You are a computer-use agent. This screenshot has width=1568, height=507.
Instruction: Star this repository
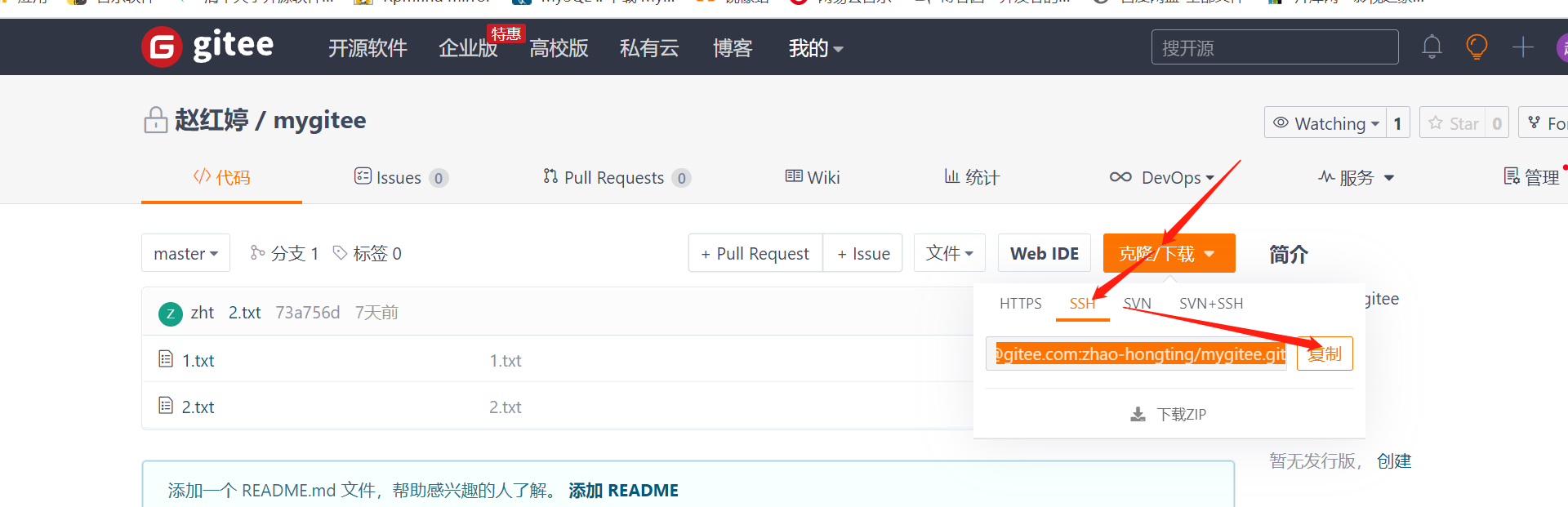[x=1453, y=123]
